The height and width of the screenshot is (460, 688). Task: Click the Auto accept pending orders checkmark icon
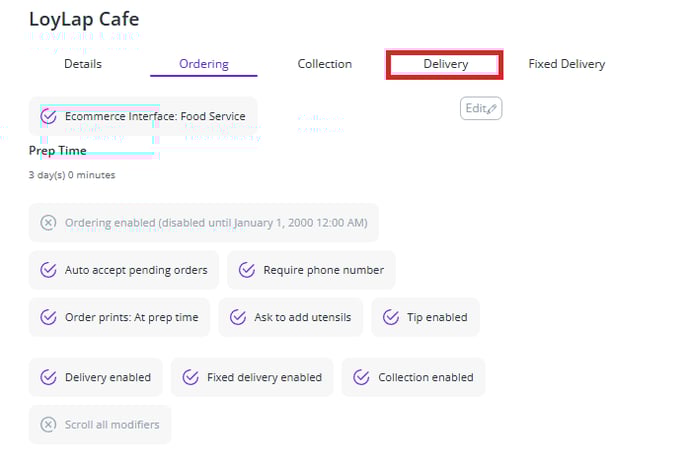tap(48, 270)
